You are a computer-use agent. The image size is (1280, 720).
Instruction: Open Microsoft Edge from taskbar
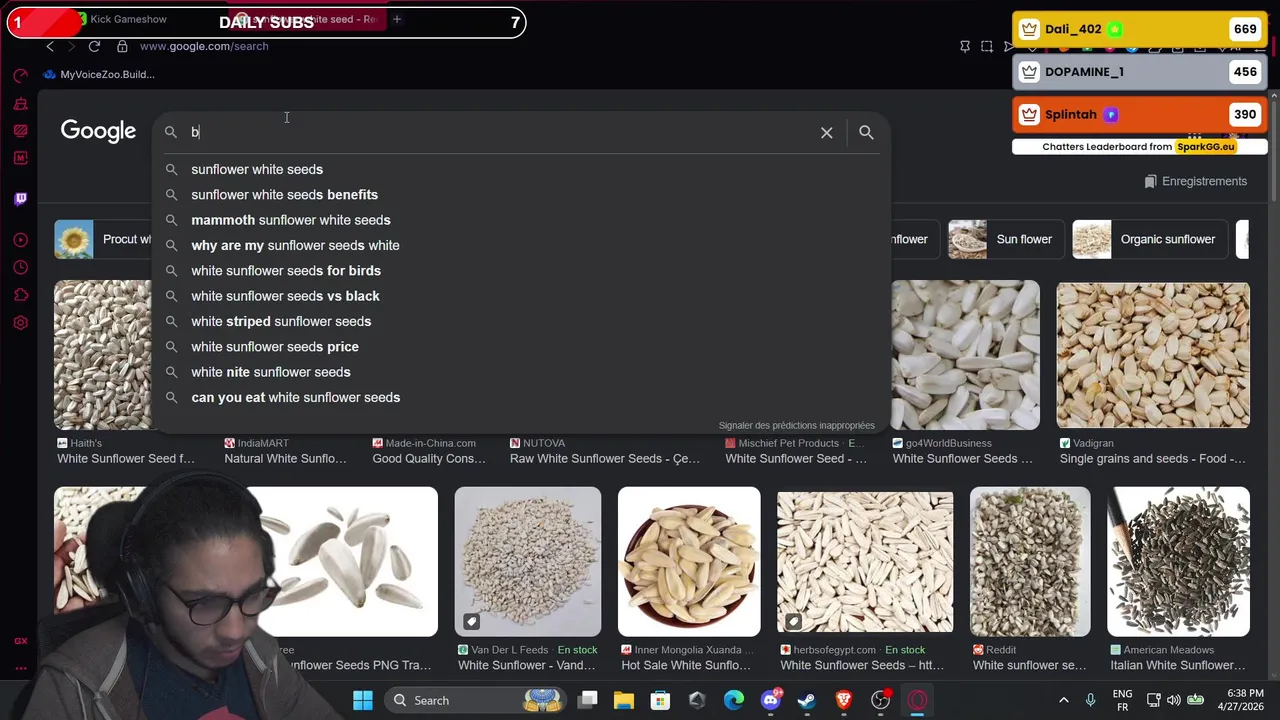[734, 700]
